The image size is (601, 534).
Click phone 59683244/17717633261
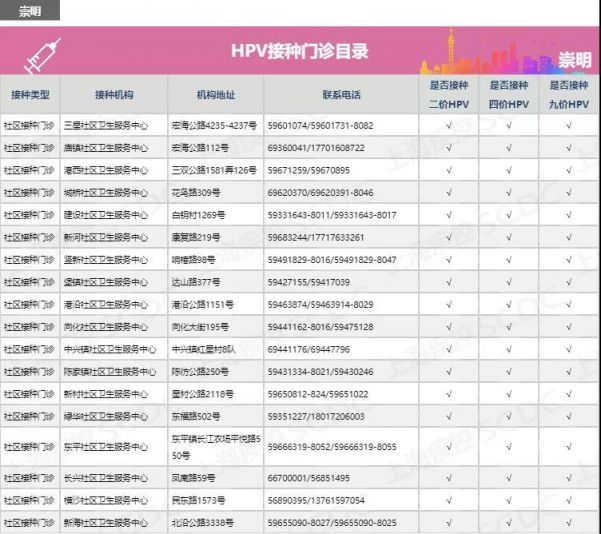pyautogui.click(x=316, y=238)
